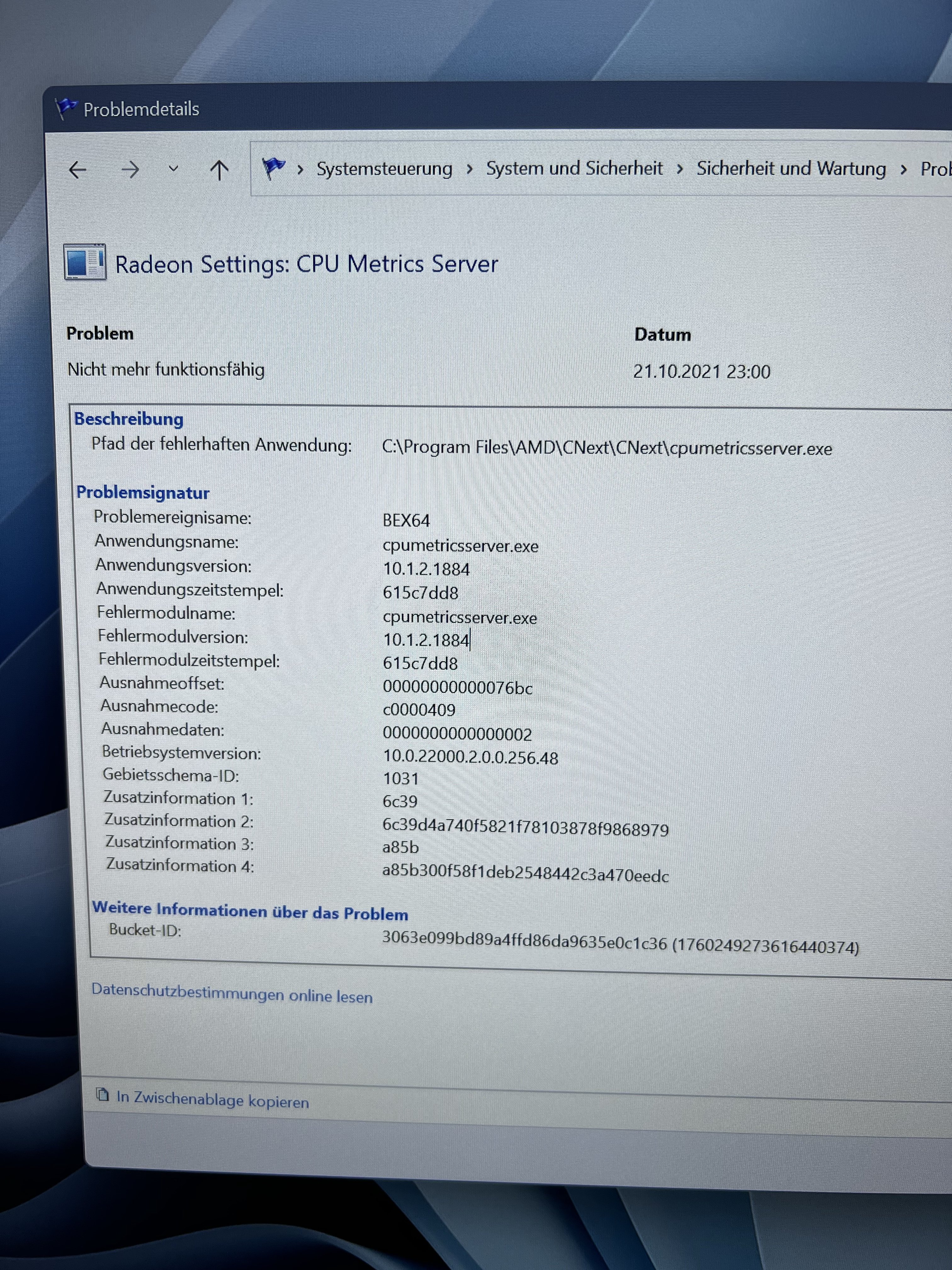Screen dimensions: 952x1270
Task: Open Datenschutzbestimmungen online lesen link
Action: [232, 993]
